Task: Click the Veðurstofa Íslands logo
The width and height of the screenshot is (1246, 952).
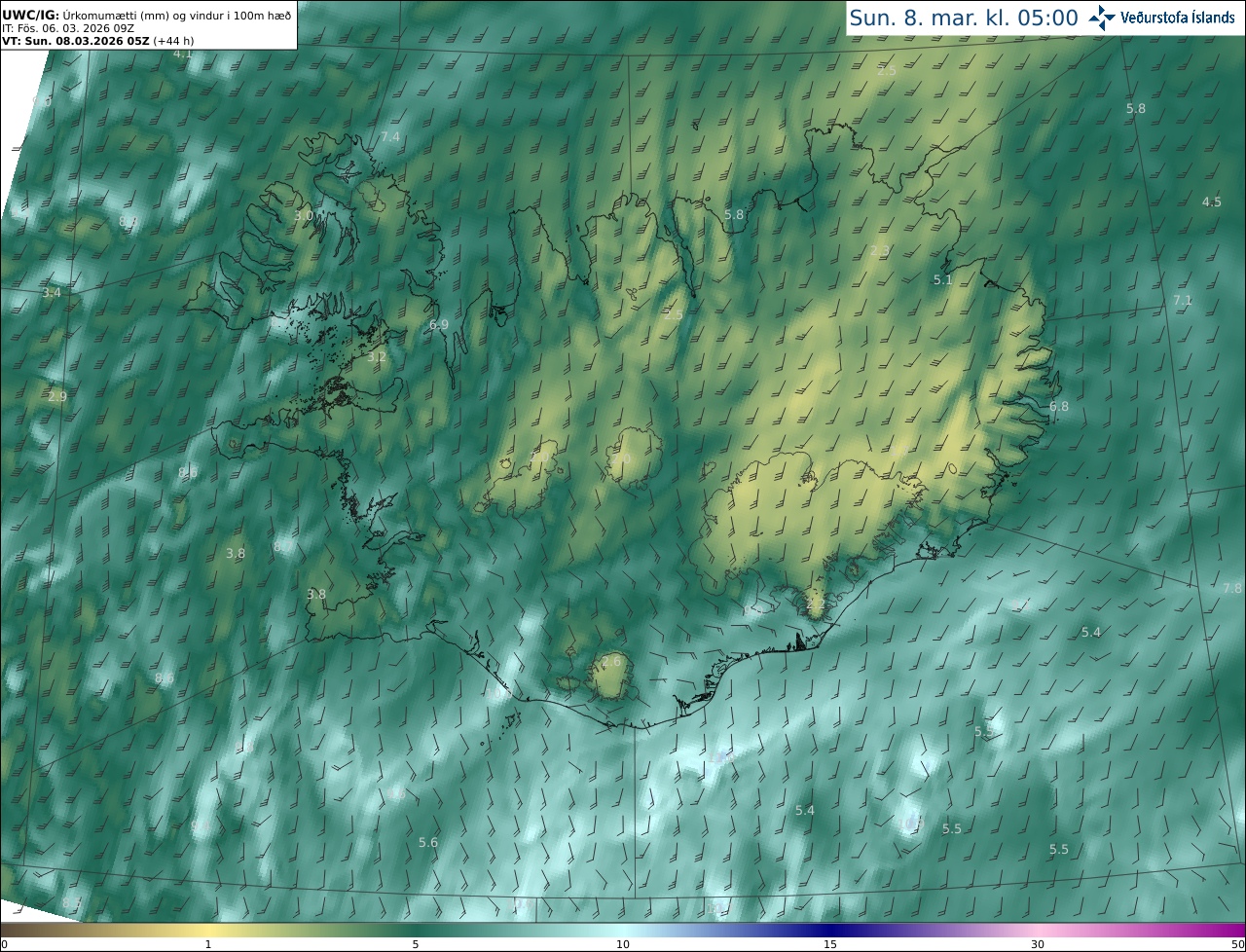Action: click(1161, 18)
